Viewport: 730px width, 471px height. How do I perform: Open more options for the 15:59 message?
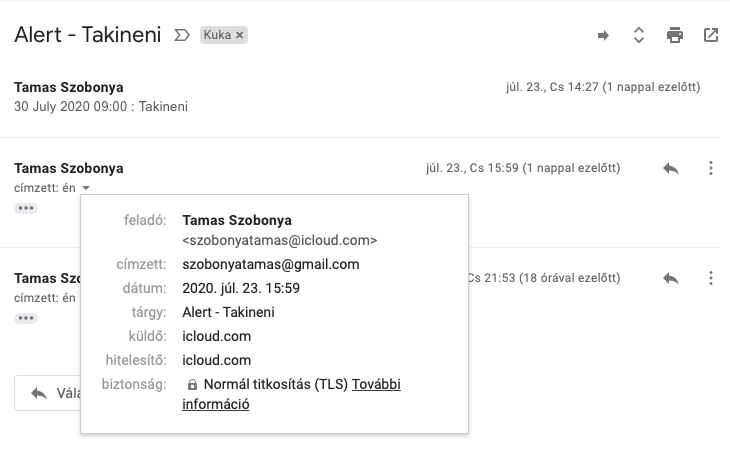pos(711,168)
